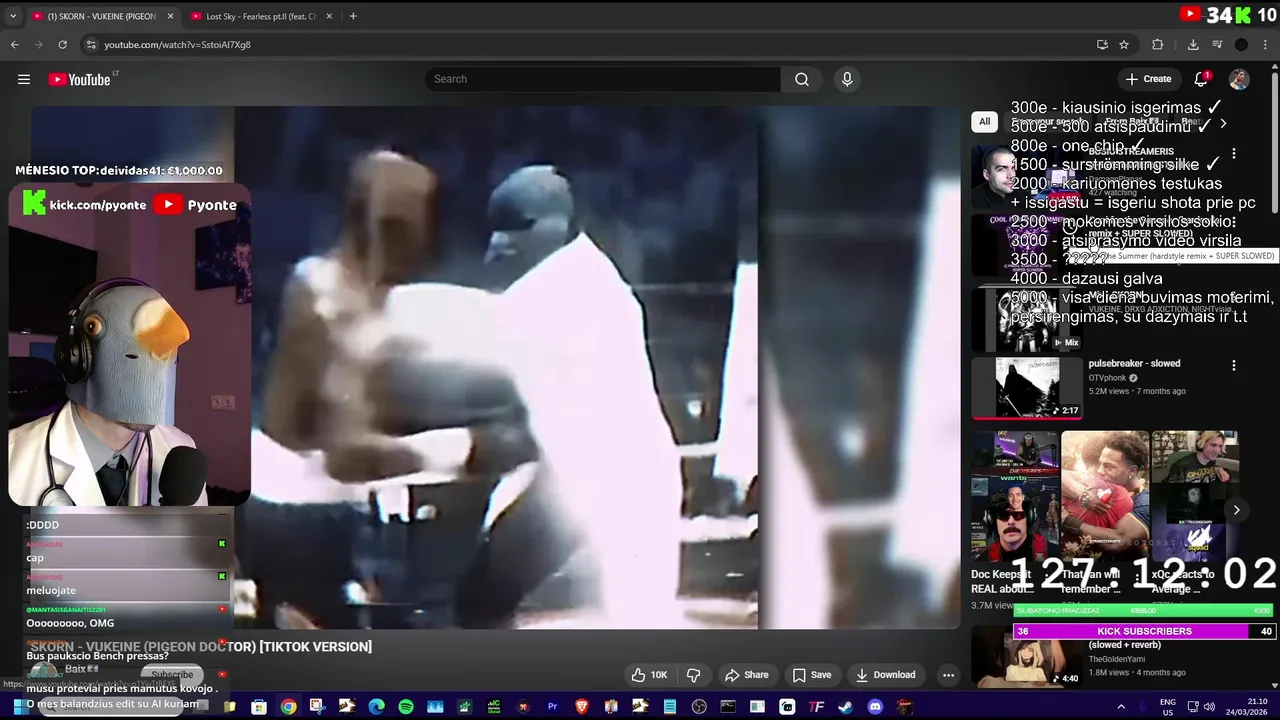Open pulsebreaker - slowed thumbnail

tap(1027, 388)
